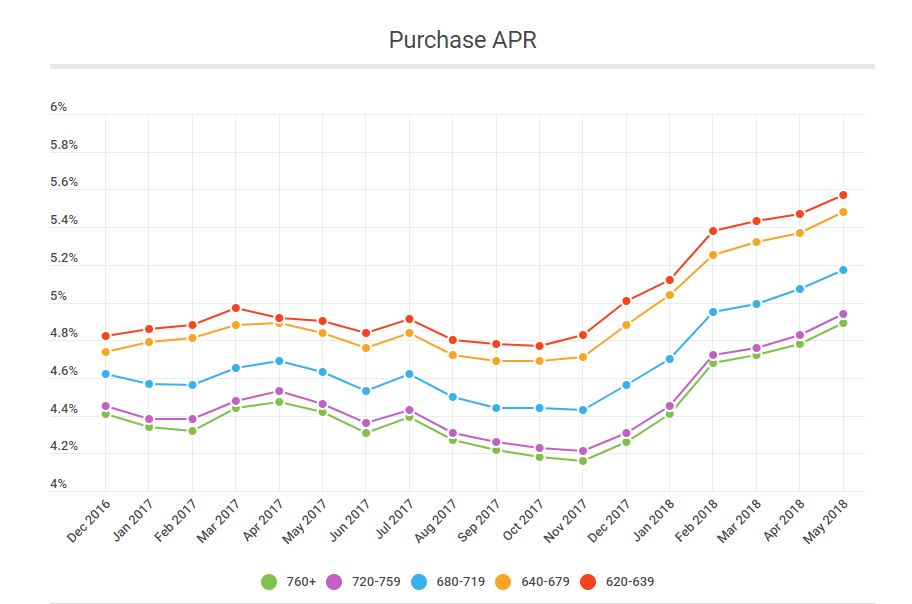Click the red 620-639 legend circle
Image resolution: width=912 pixels, height=604 pixels.
593,581
